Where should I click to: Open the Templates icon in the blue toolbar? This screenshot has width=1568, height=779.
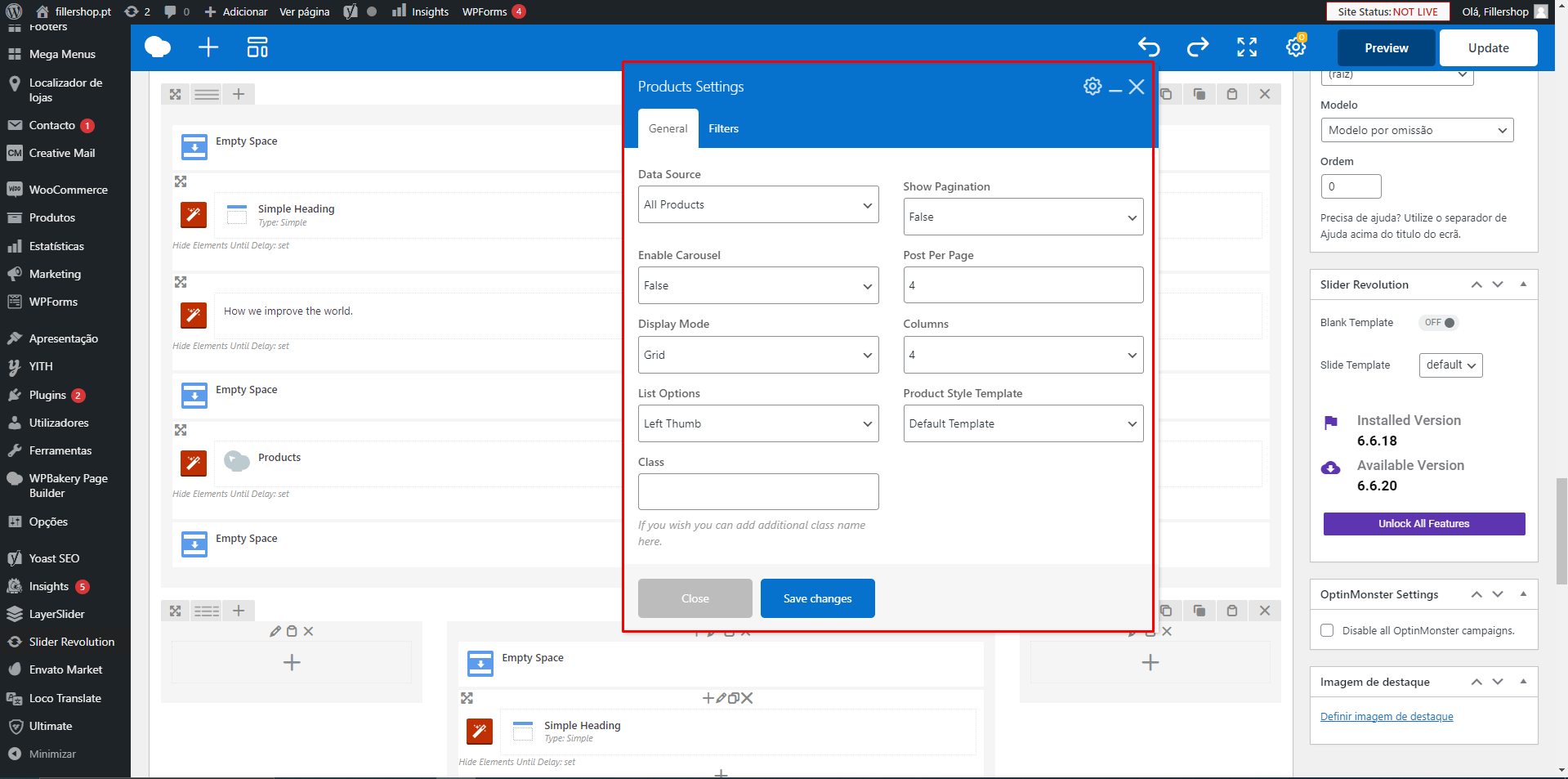coord(257,47)
